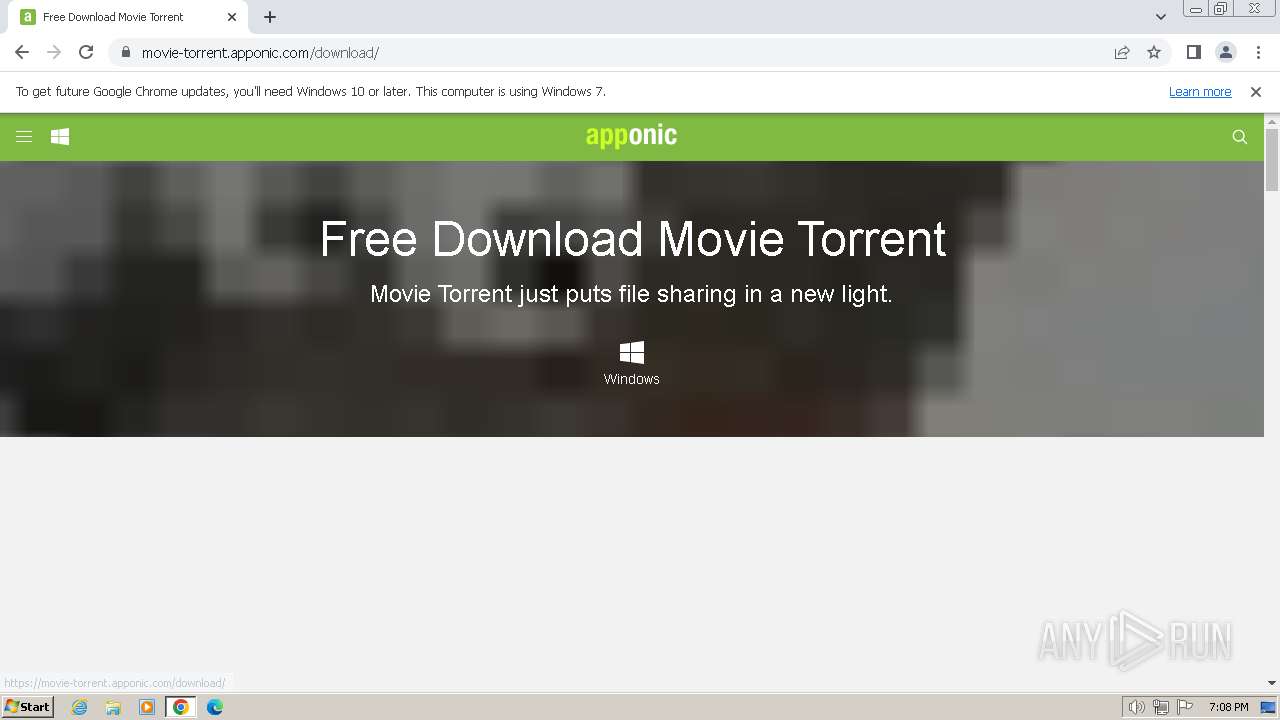Share this page using the share icon
The image size is (1280, 720).
(x=1122, y=52)
